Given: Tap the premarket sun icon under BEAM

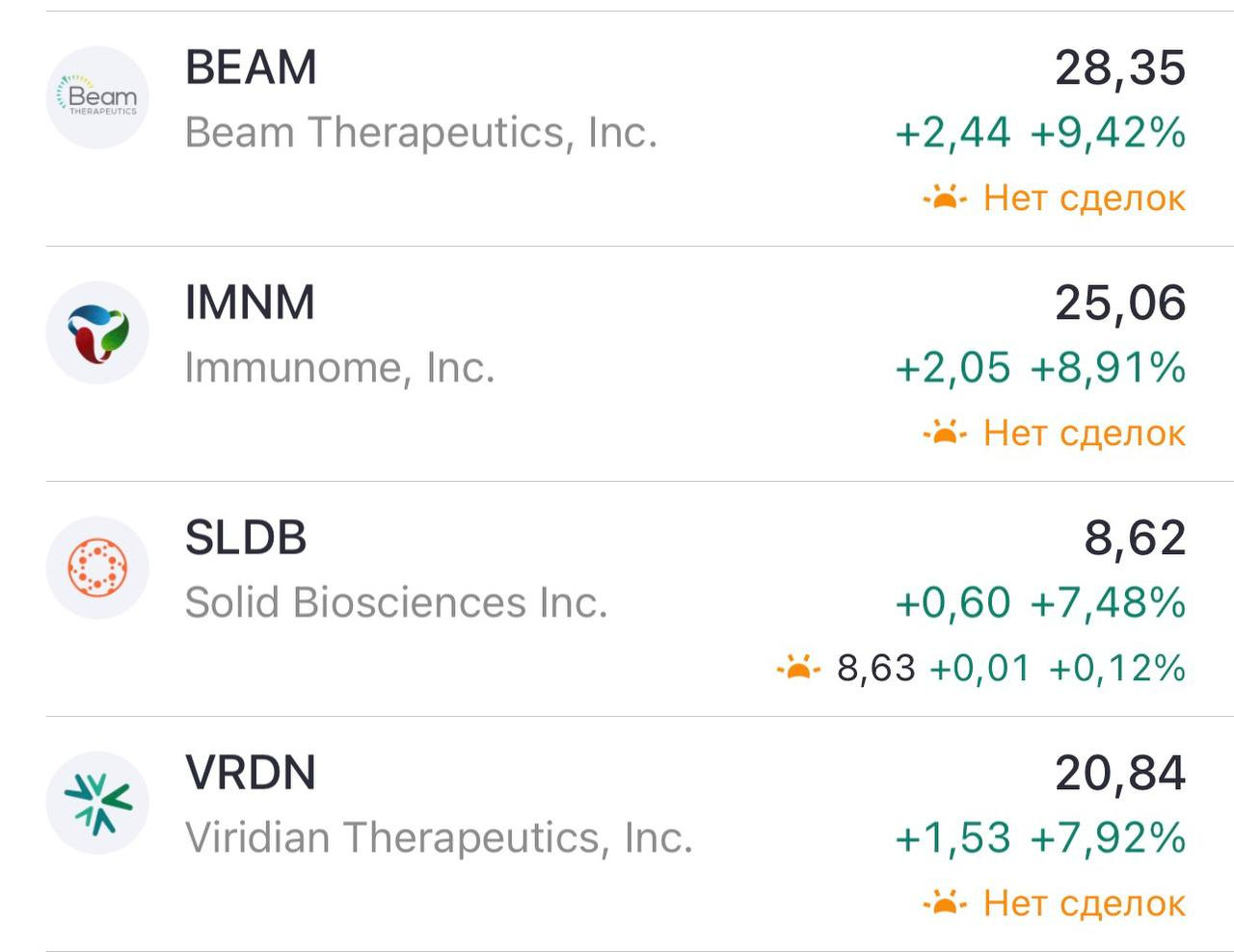Looking at the screenshot, I should click(945, 198).
